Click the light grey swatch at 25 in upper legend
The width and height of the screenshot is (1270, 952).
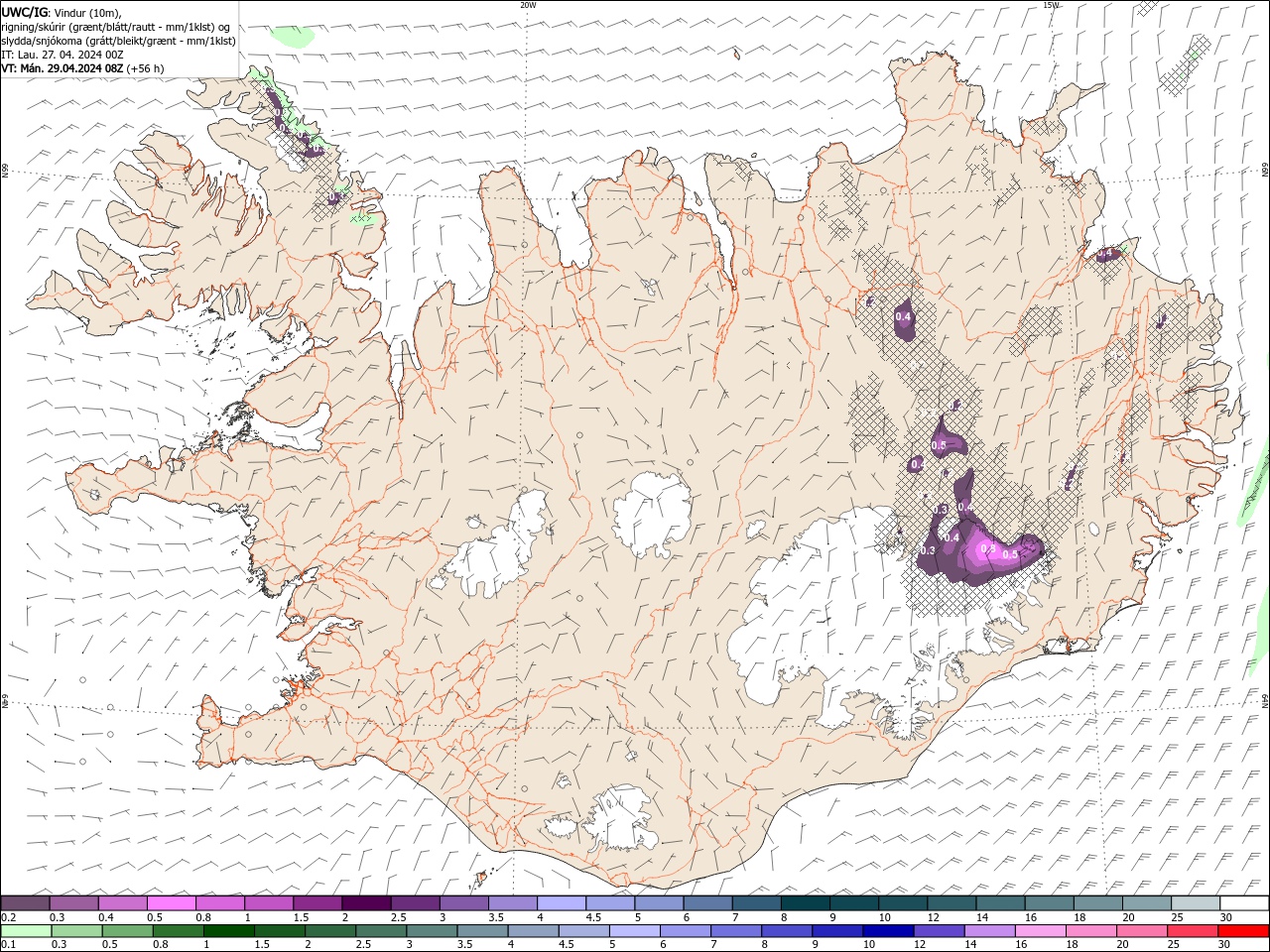click(1194, 903)
